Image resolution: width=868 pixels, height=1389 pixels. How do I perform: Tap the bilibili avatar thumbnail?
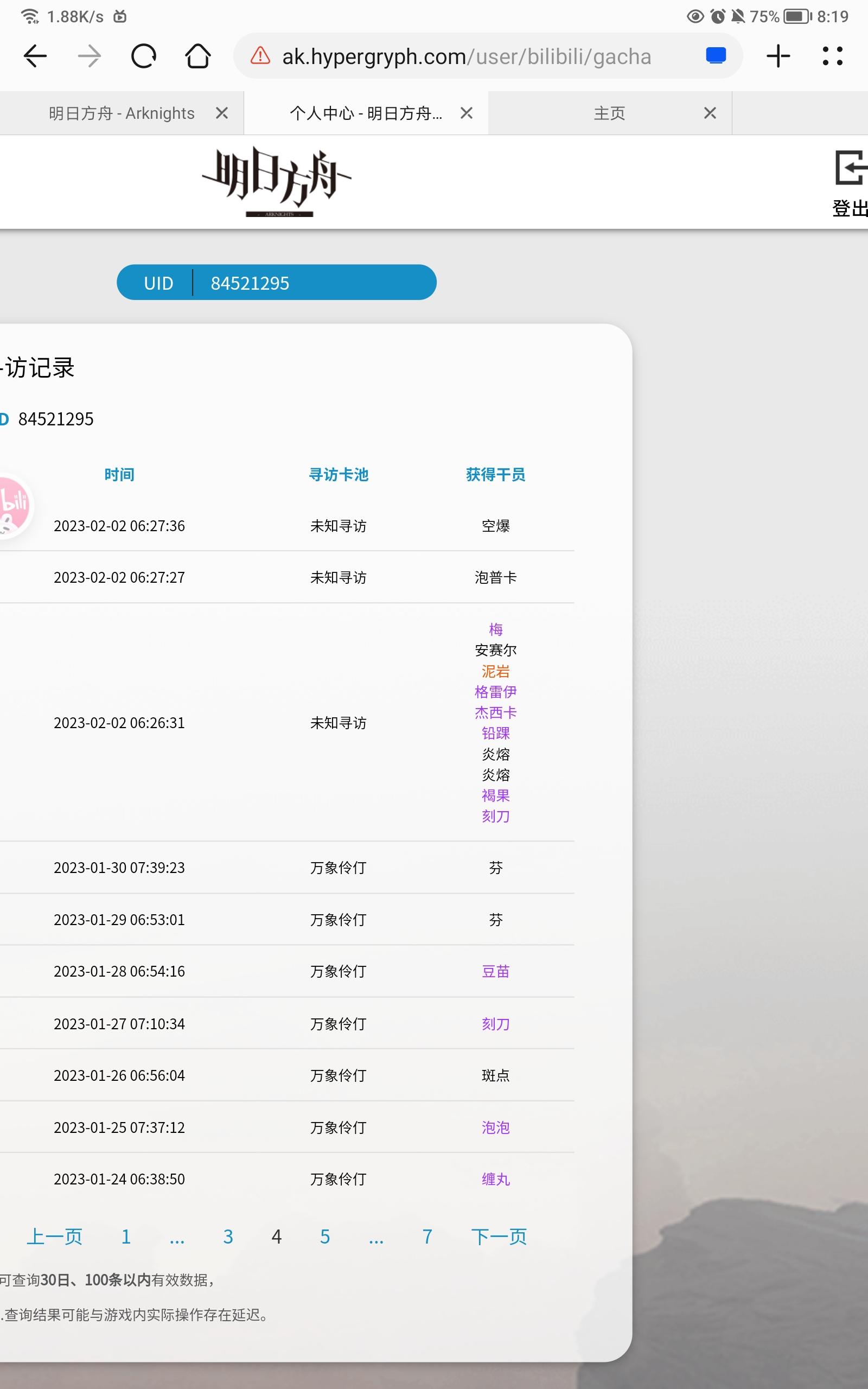[12, 506]
